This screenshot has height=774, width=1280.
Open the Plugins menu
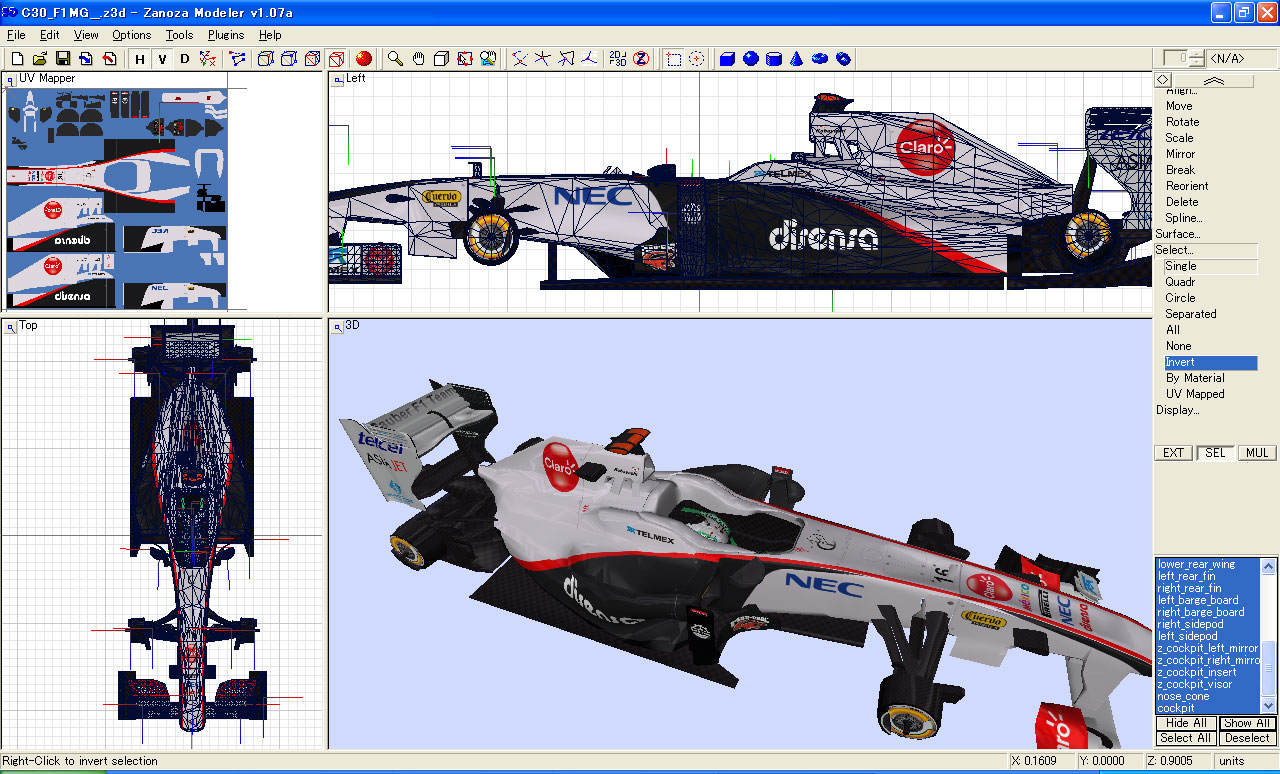tap(226, 35)
